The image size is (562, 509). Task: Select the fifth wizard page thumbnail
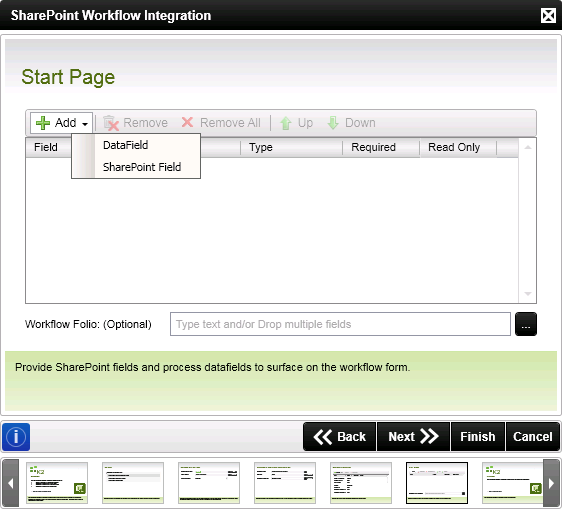(361, 483)
